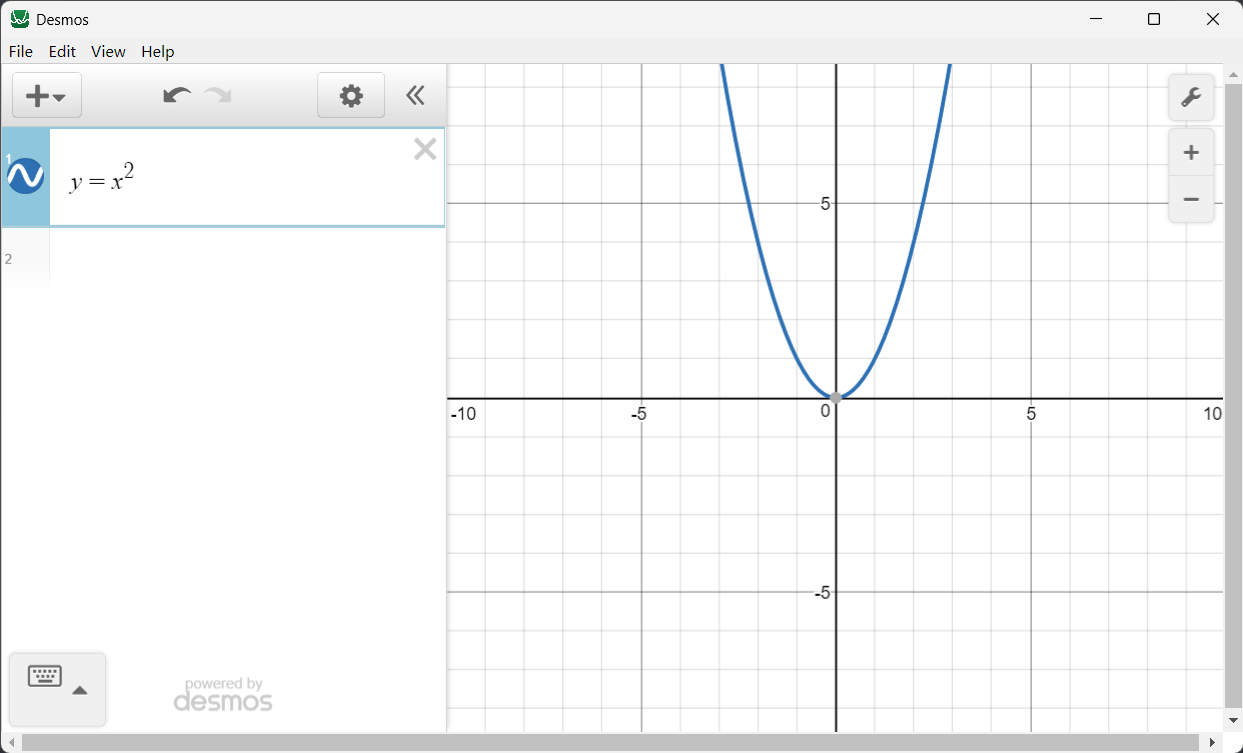
Task: Open the File menu
Action: 20,52
